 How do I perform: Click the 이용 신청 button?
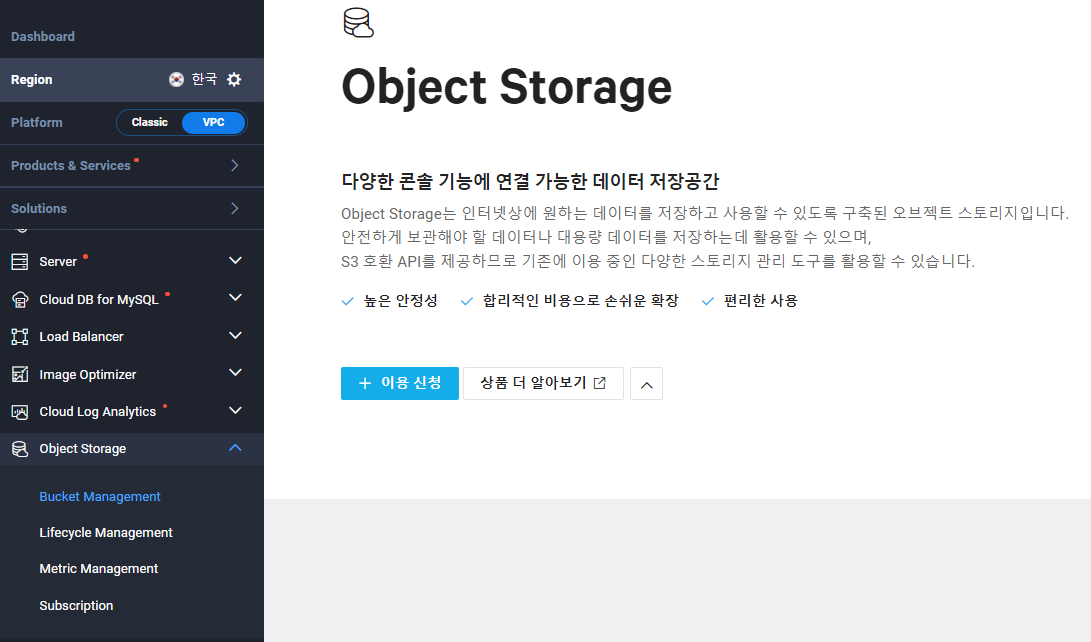pos(399,383)
